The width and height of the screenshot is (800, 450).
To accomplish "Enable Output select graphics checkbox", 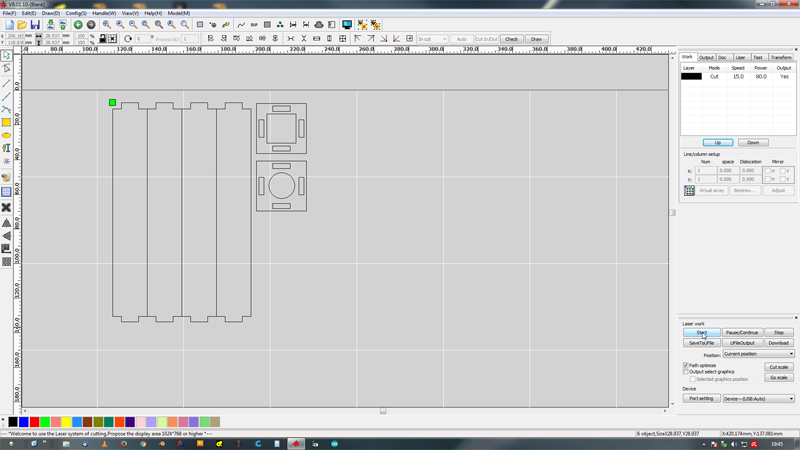I will click(x=686, y=372).
